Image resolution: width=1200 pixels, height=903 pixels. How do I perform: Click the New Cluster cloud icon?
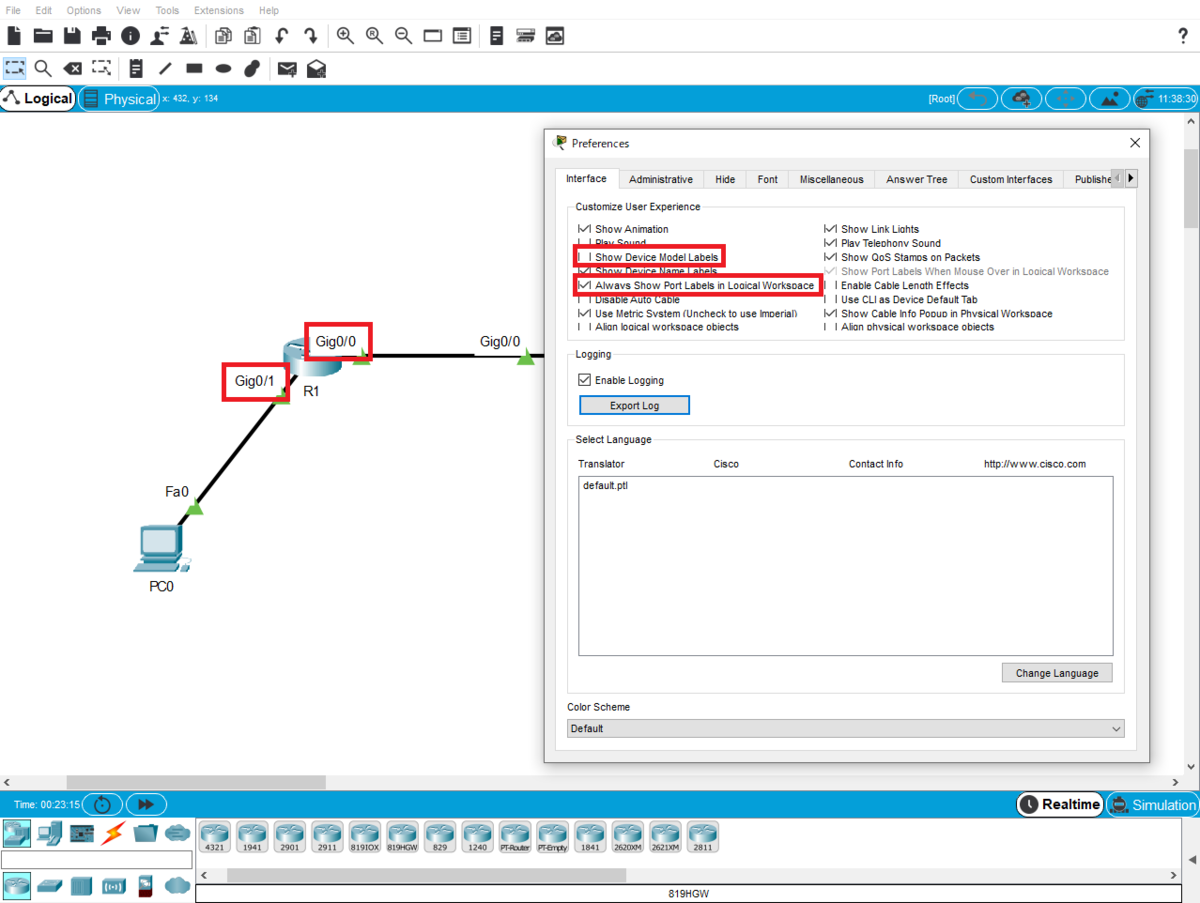tap(1022, 99)
